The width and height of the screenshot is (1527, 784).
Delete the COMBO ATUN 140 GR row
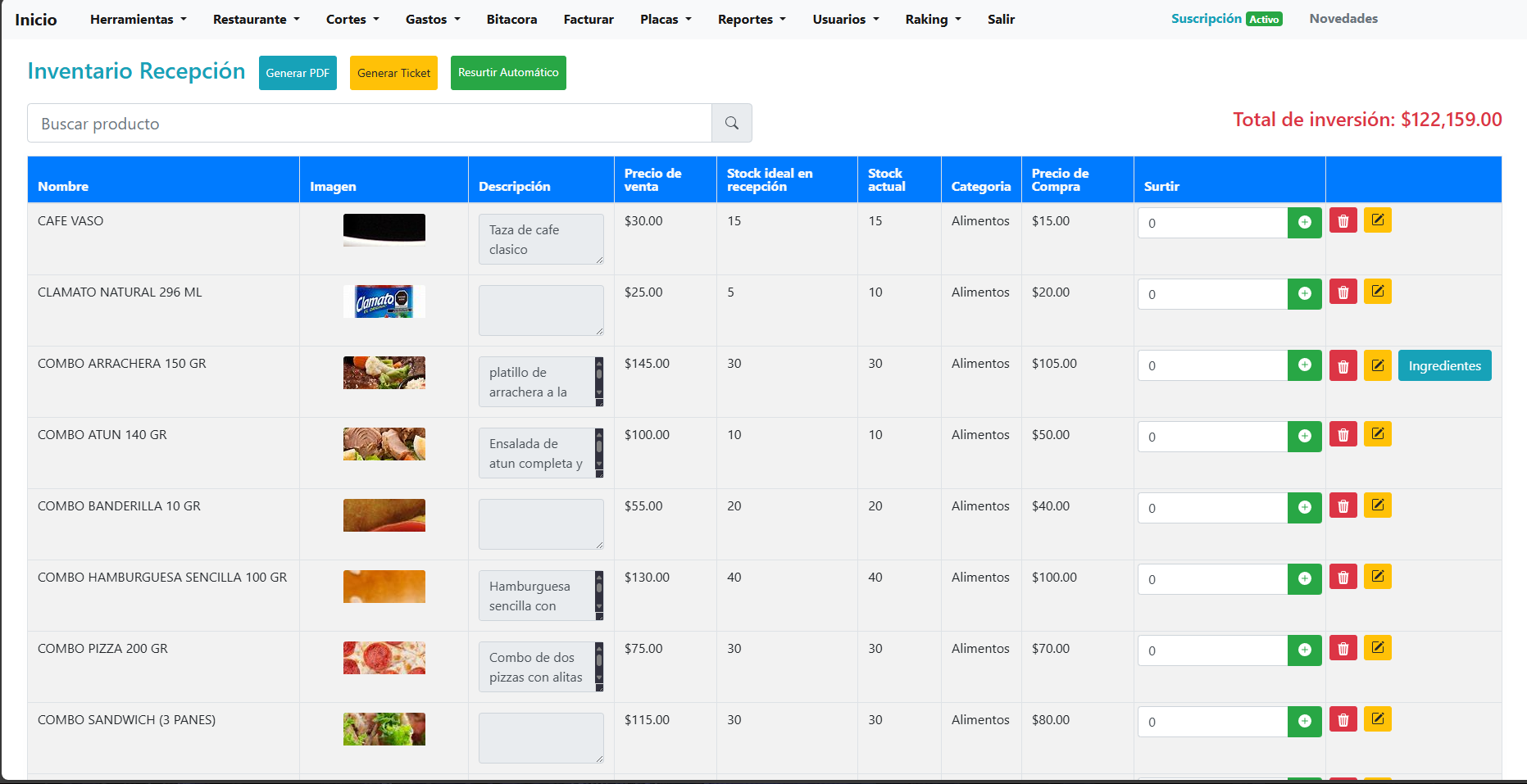pos(1343,435)
